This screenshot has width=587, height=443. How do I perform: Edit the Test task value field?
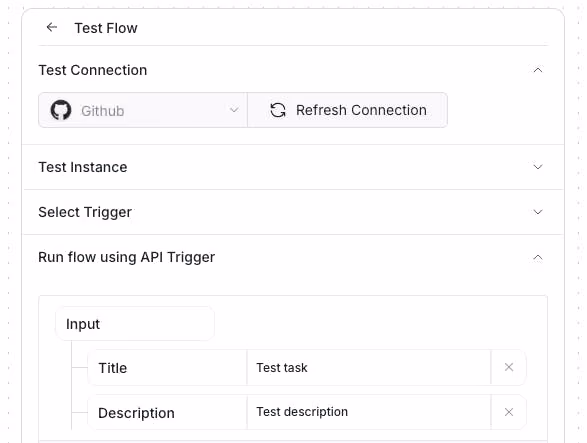(369, 368)
